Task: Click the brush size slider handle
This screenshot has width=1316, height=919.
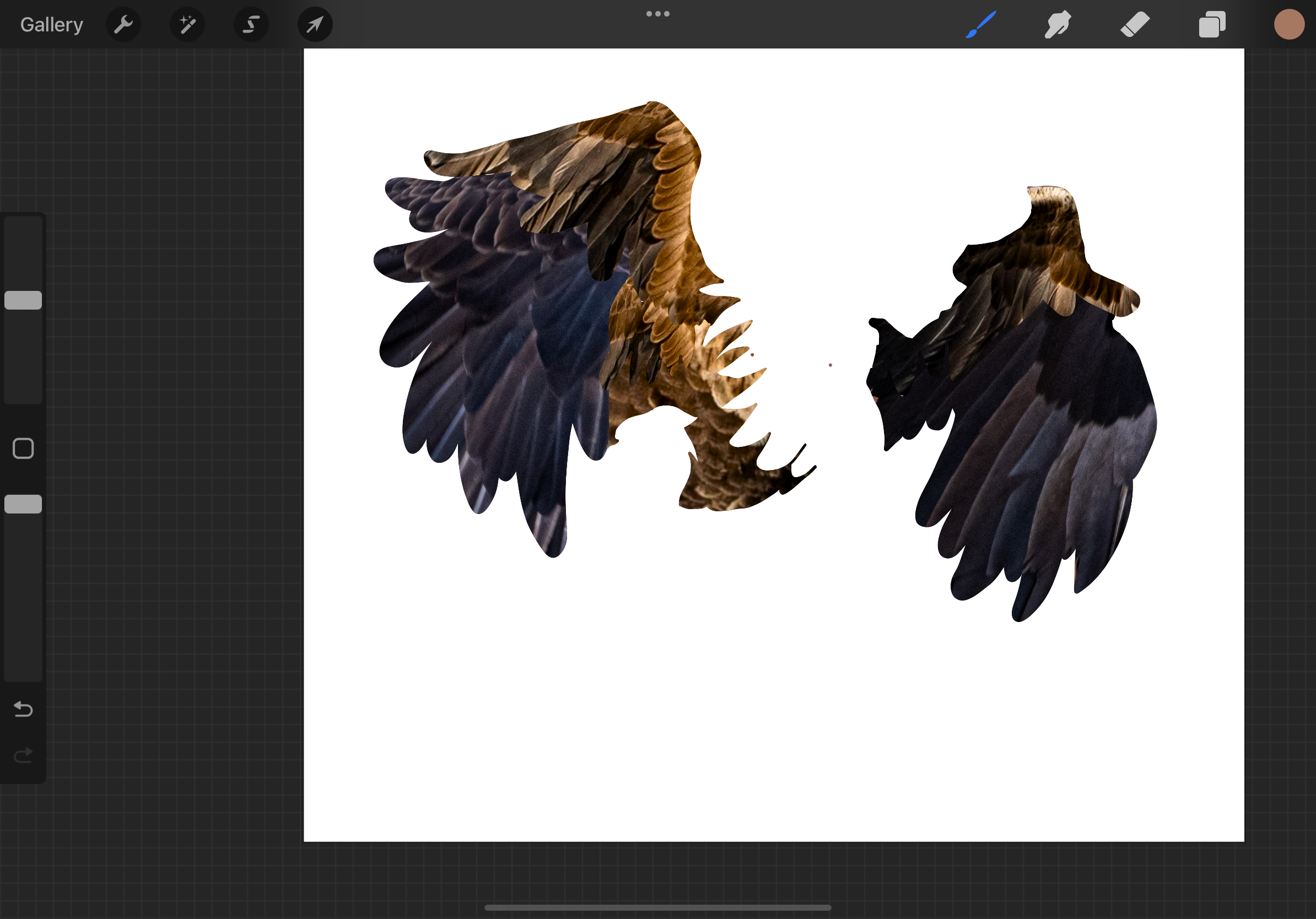Action: coord(23,300)
